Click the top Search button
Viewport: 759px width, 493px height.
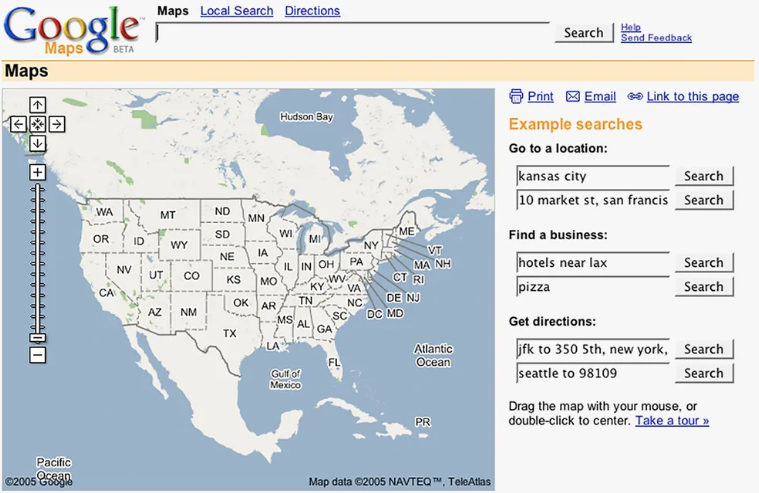click(584, 32)
